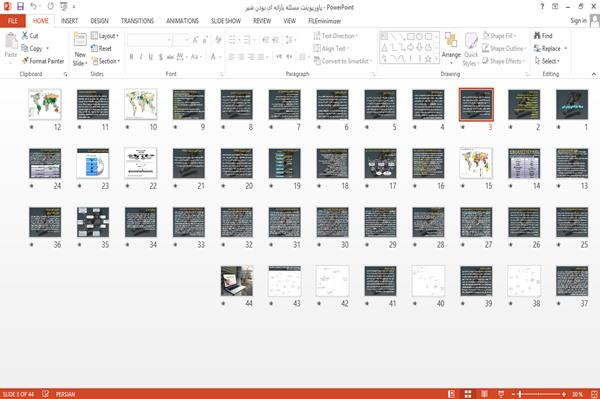Click the spell check icon in status bar
The height and width of the screenshot is (399, 600).
pyautogui.click(x=46, y=394)
